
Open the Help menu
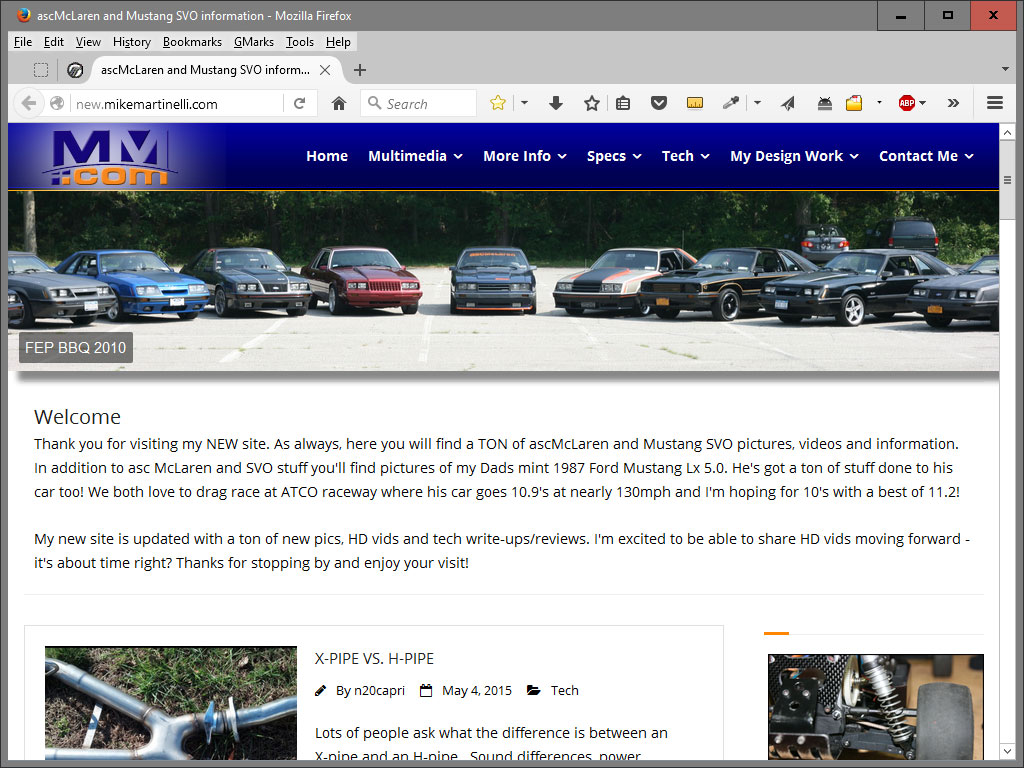[x=338, y=42]
